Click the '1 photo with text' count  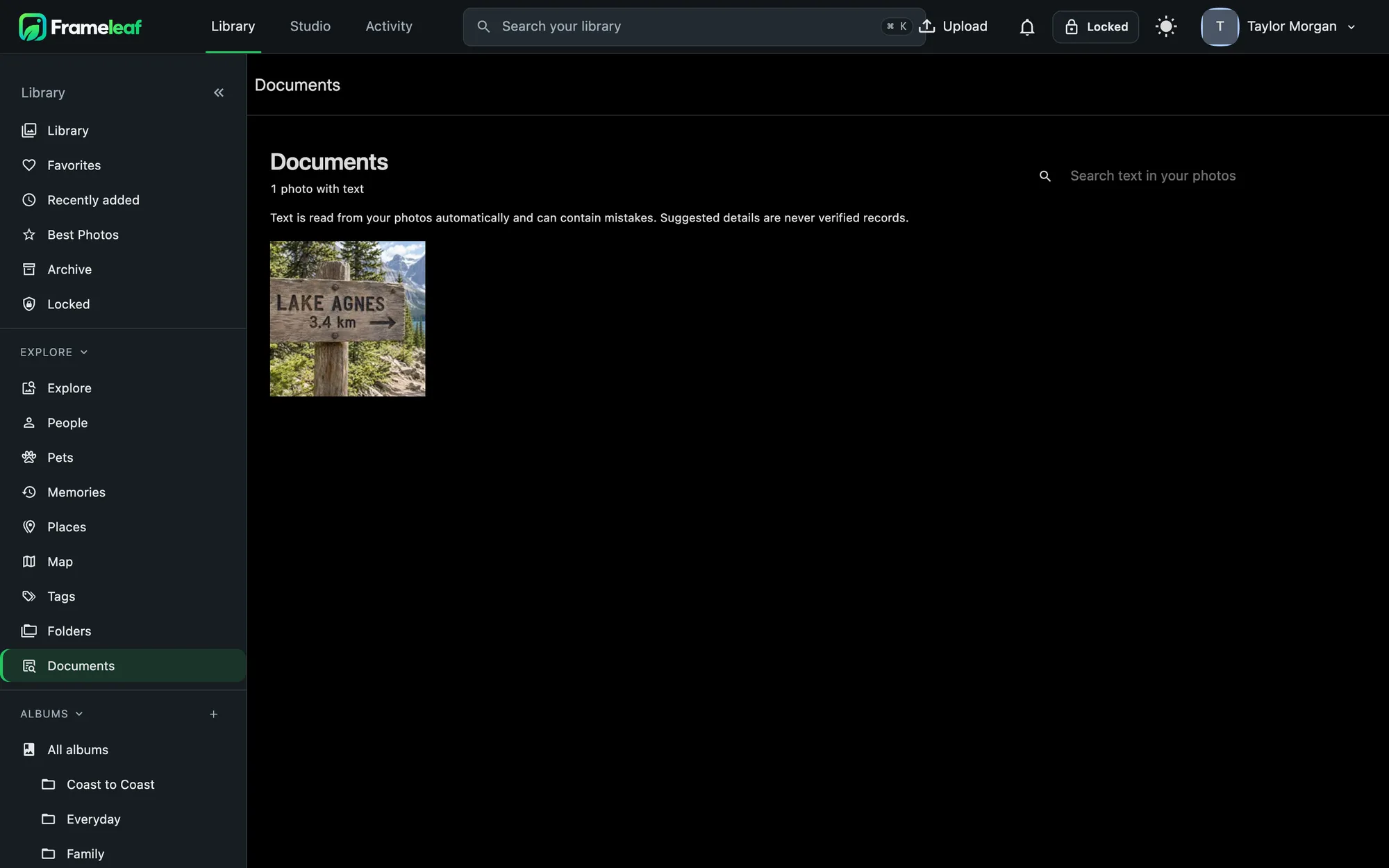tap(317, 189)
